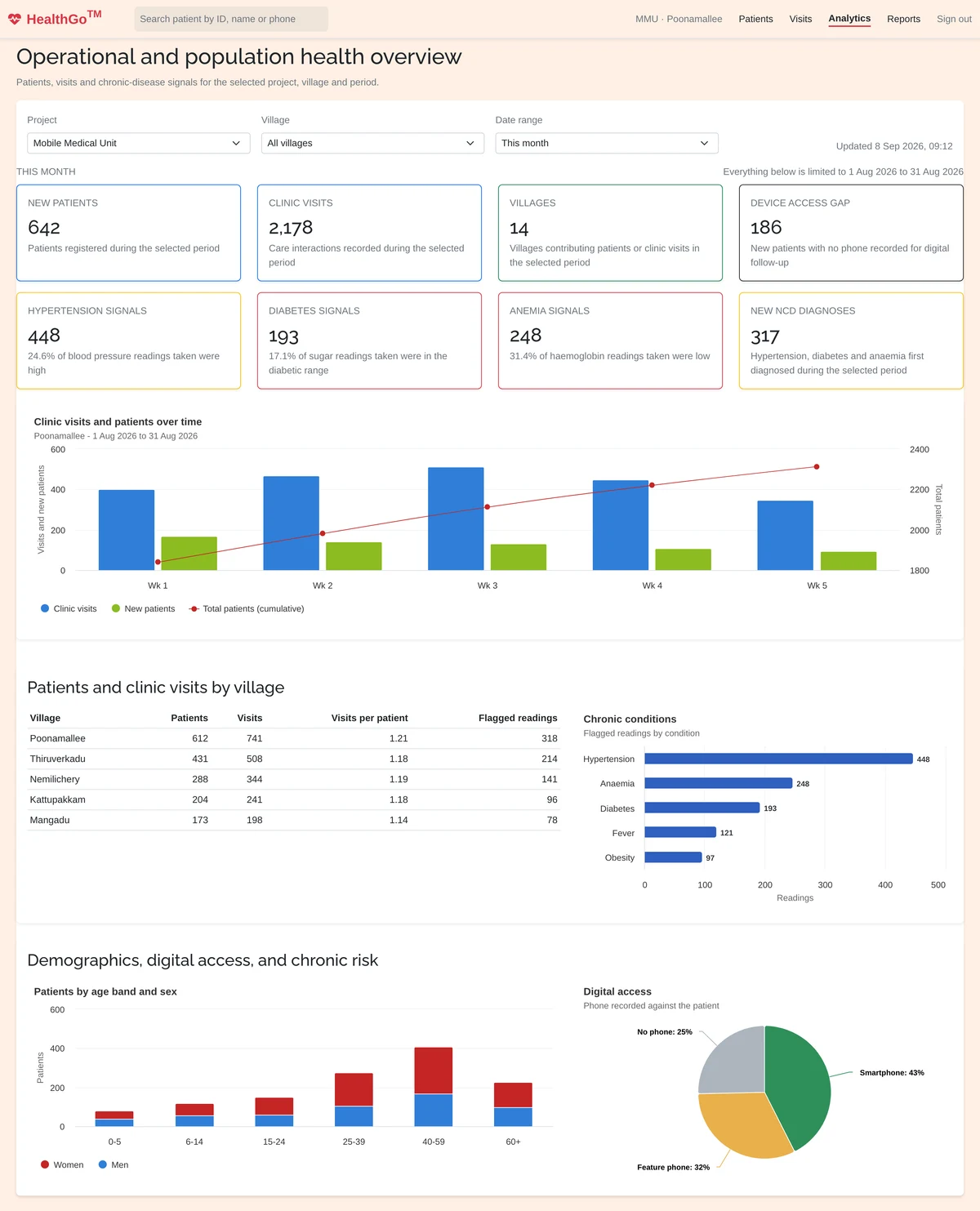Click the Updated 8 Sep 2026 timestamp
The height and width of the screenshot is (1211, 980).
click(x=894, y=146)
